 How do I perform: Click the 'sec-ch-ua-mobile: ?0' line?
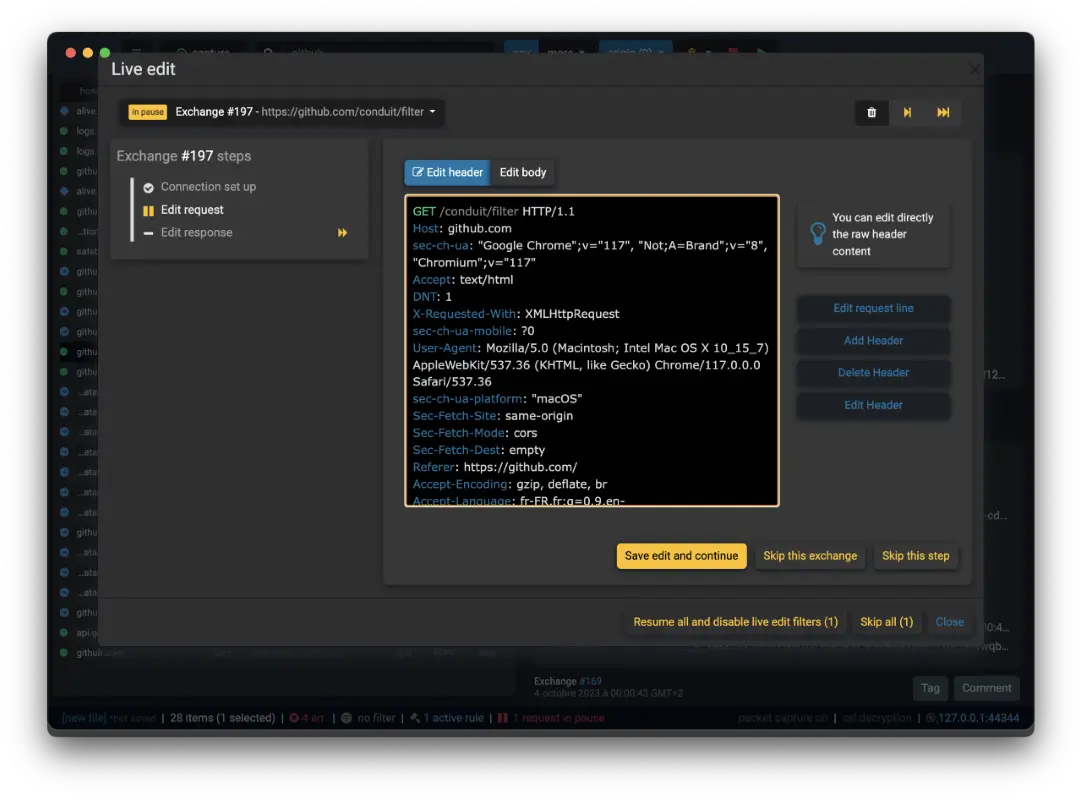coord(473,331)
